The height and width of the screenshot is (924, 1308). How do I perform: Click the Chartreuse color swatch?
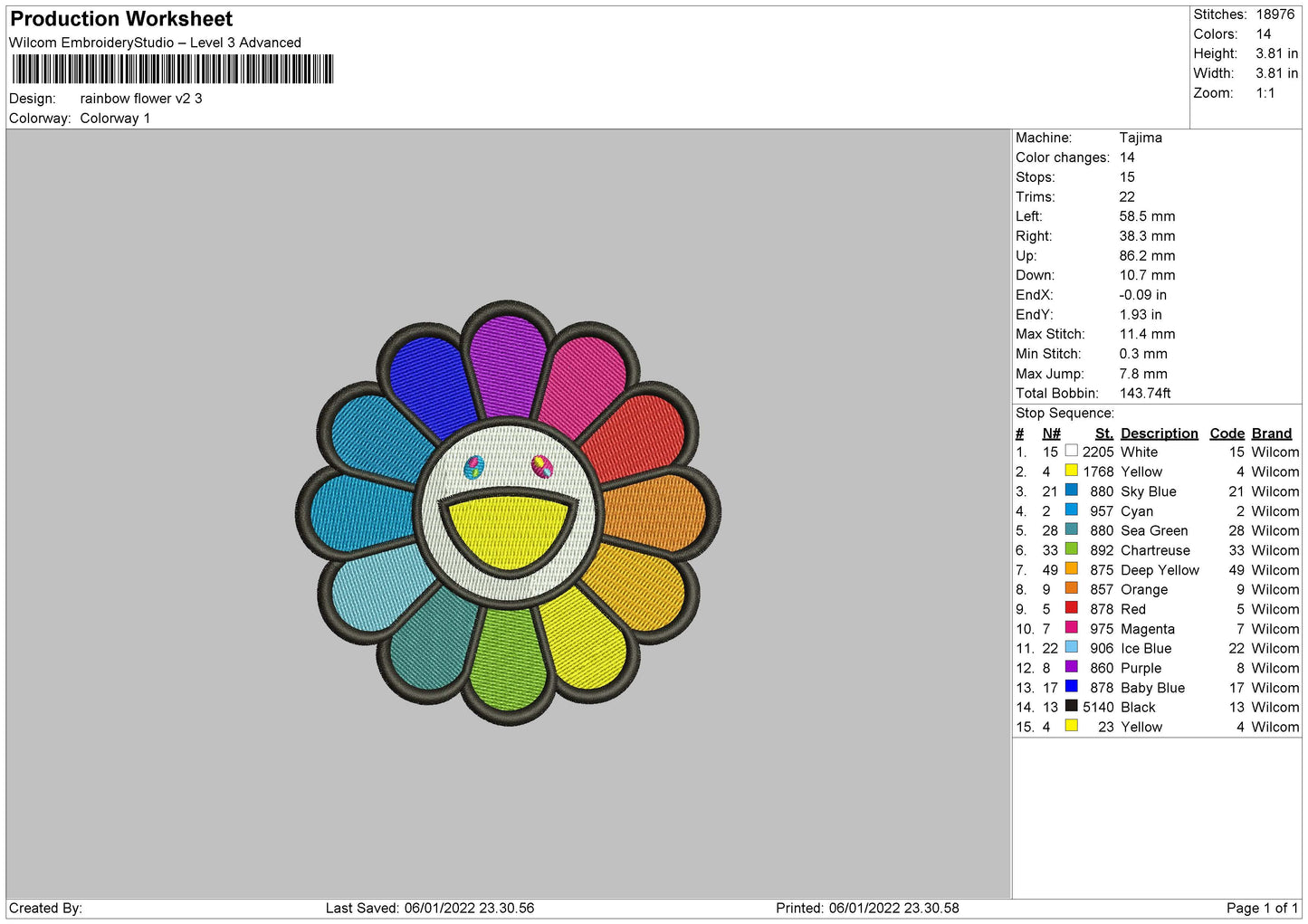click(x=1071, y=549)
